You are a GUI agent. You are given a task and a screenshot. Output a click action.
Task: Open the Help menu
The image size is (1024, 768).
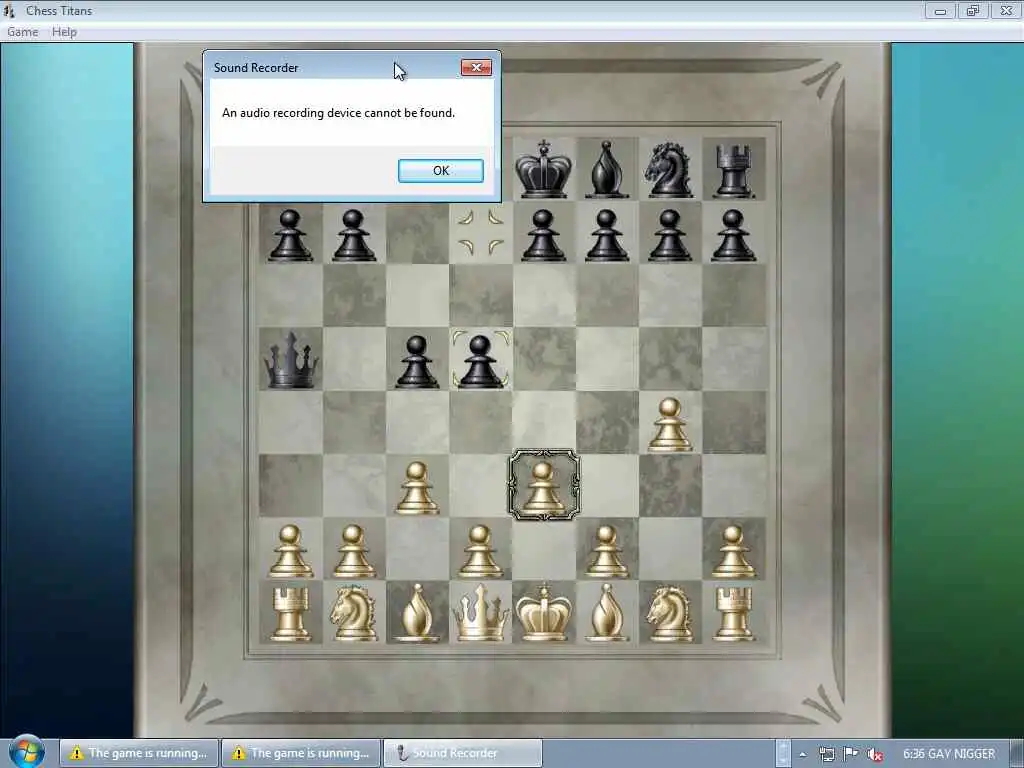(x=64, y=32)
